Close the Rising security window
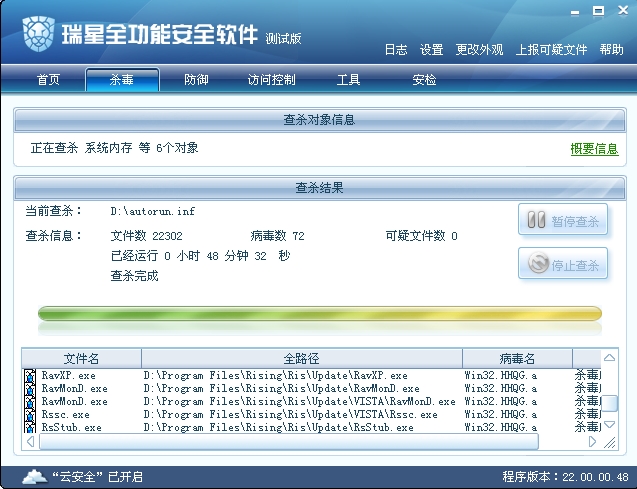The height and width of the screenshot is (489, 637). tap(623, 10)
